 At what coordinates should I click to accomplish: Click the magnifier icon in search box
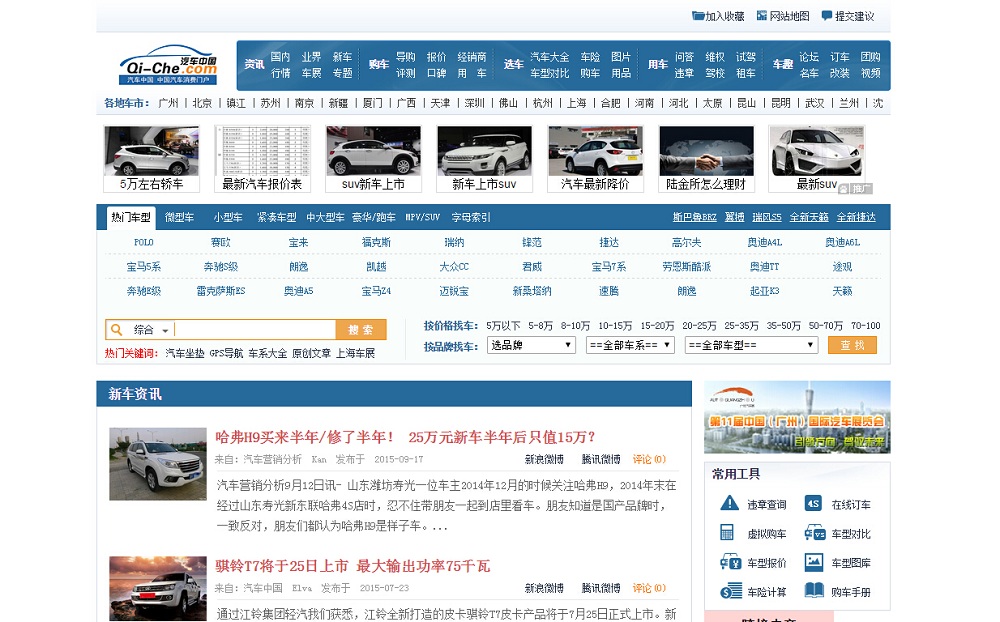click(x=116, y=330)
